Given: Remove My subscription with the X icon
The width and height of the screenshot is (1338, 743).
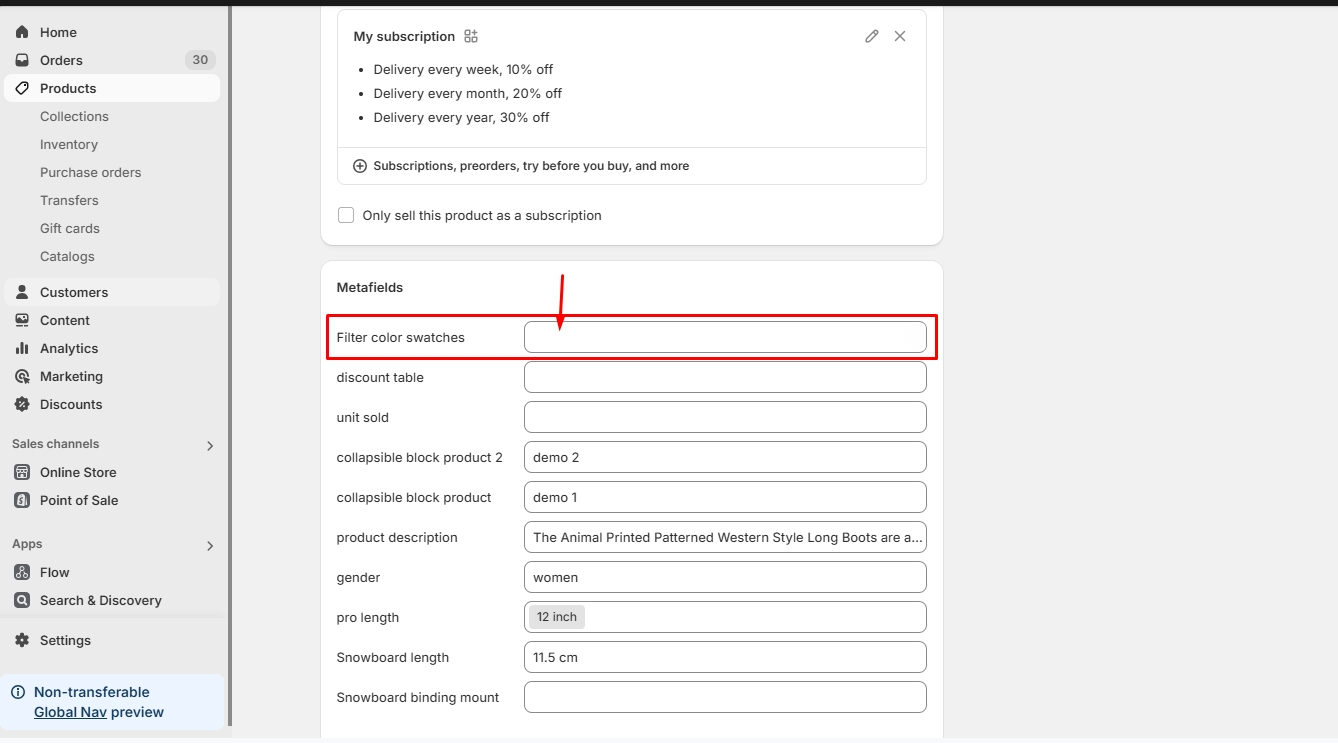Looking at the screenshot, I should [x=900, y=36].
